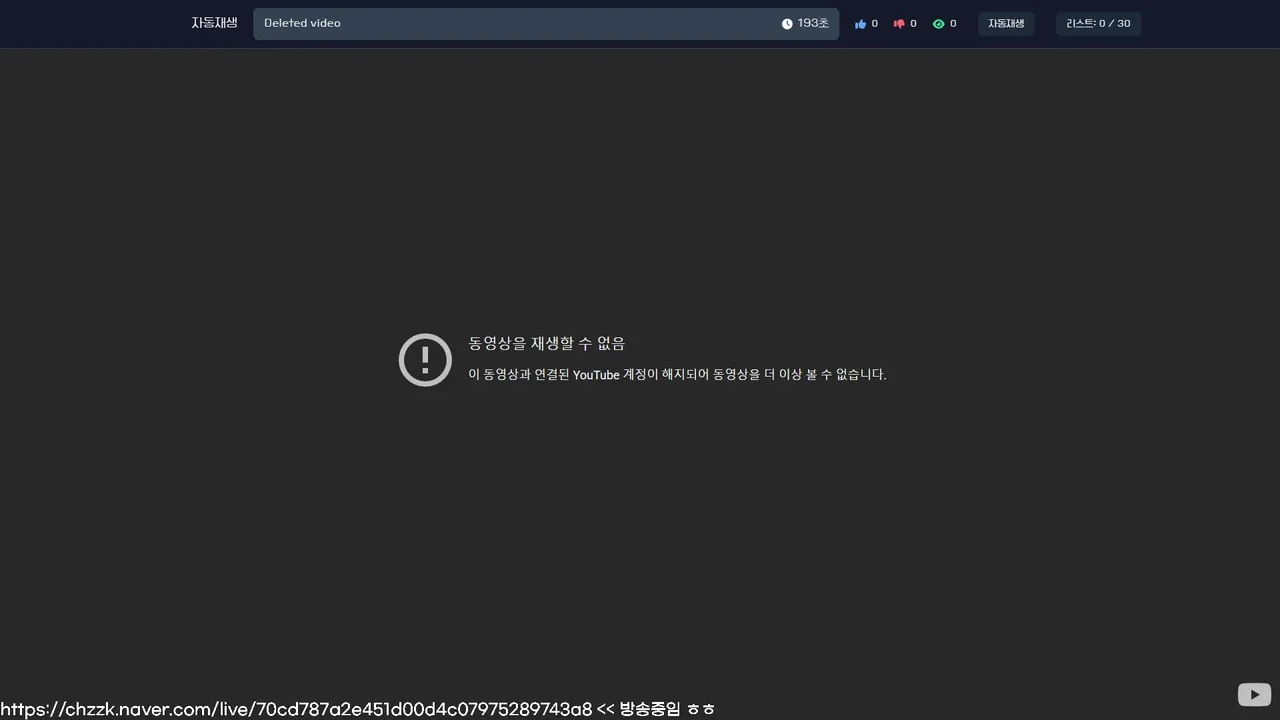
Task: Open the 리스트: 0 / 30 playlist button
Action: pyautogui.click(x=1098, y=24)
